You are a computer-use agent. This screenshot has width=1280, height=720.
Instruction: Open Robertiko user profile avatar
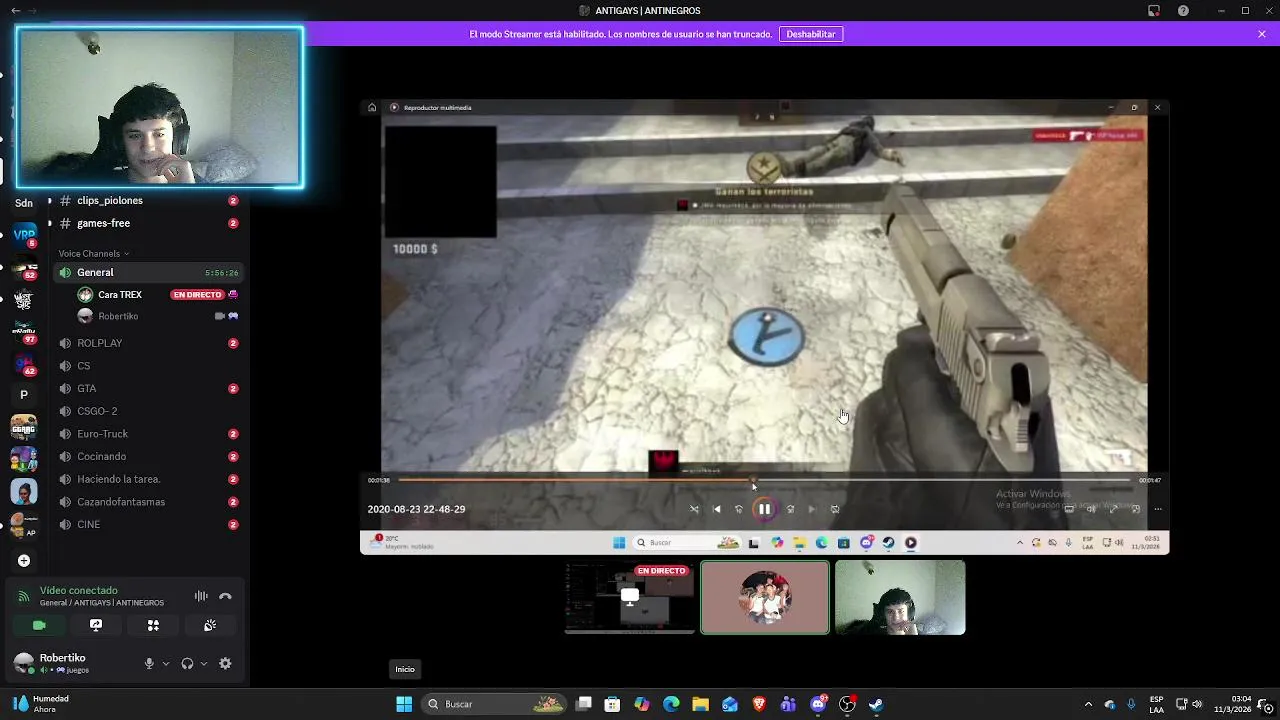tap(24, 663)
